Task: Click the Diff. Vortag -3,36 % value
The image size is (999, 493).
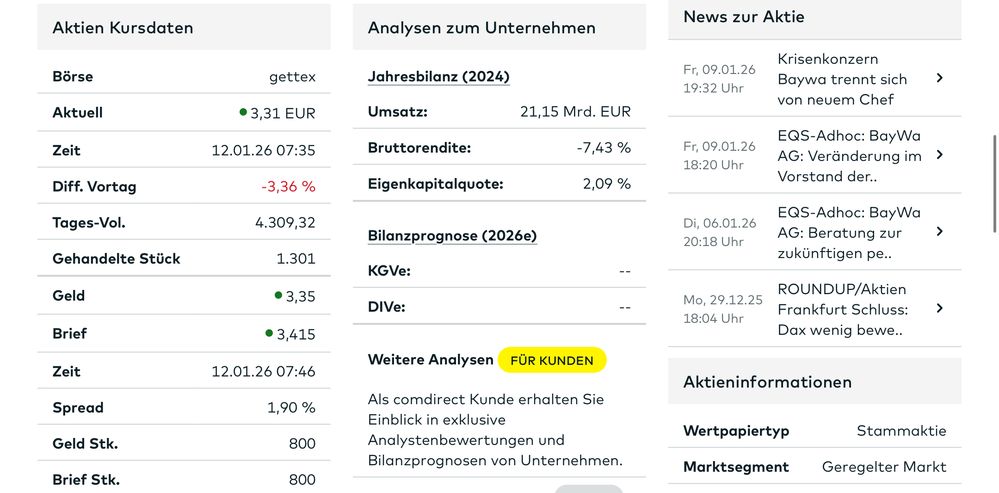Action: (x=288, y=186)
